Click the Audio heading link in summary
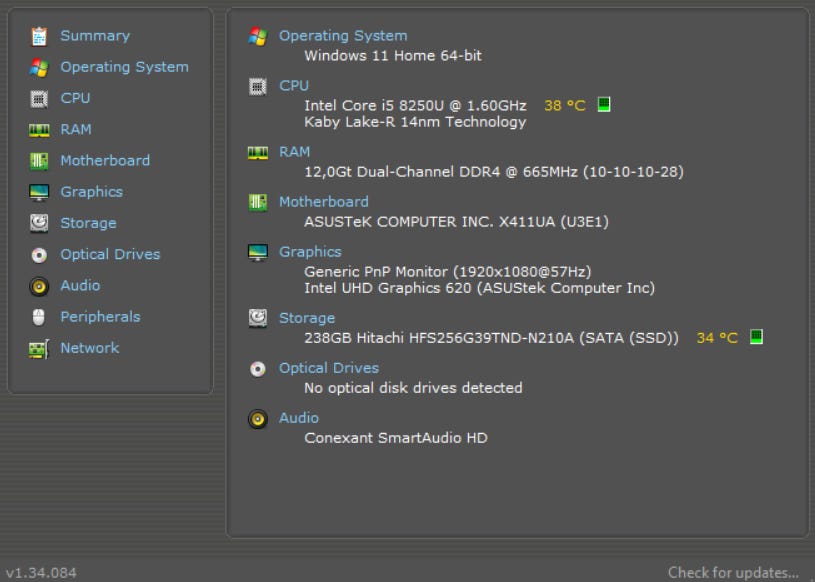 (x=299, y=418)
